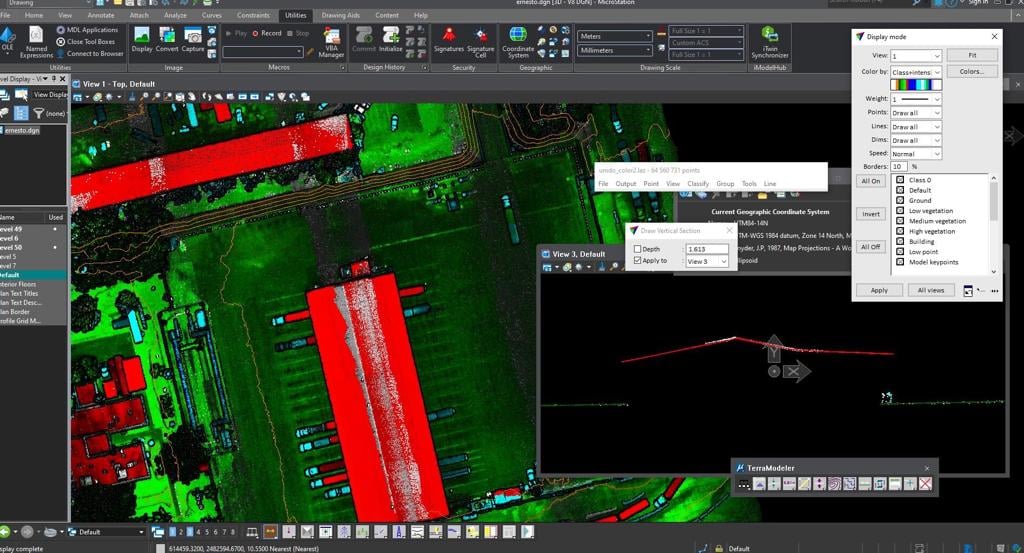Open the Classify menu
Viewport: 1024px width, 553px height.
pyautogui.click(x=697, y=184)
